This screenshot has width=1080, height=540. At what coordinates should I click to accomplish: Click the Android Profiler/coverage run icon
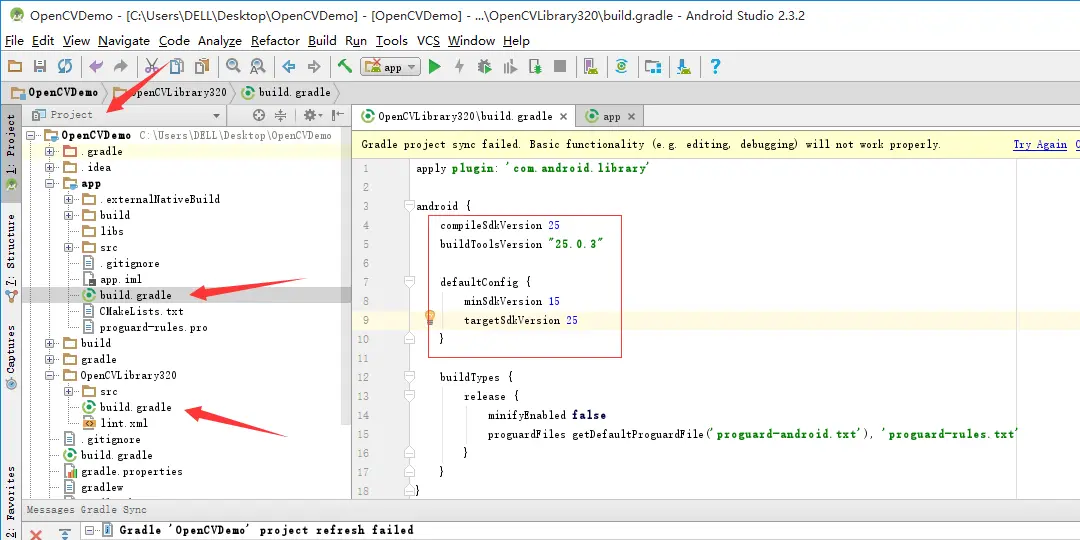click(x=510, y=66)
